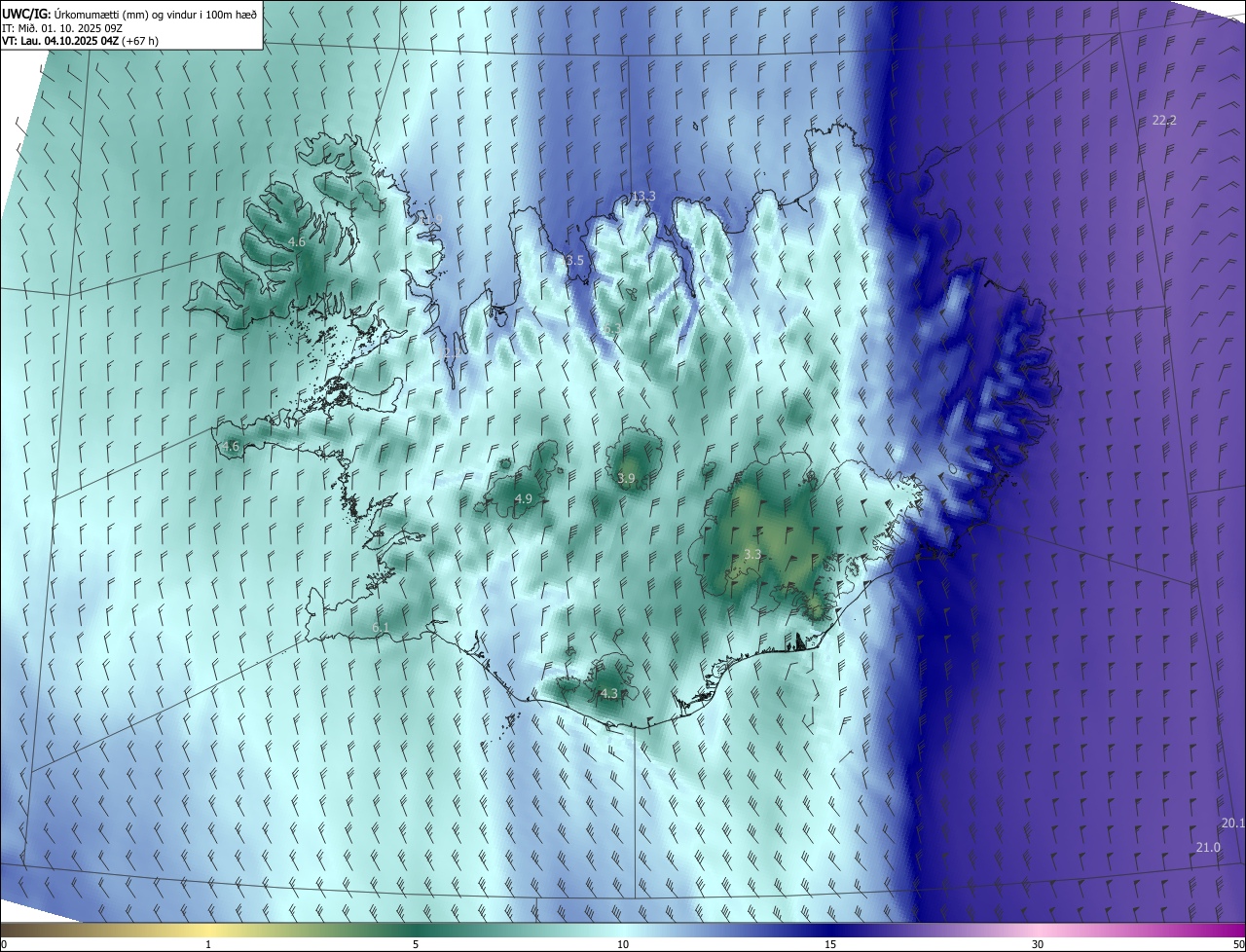The width and height of the screenshot is (1246, 952).
Task: Click the 50 tick on the colour scale
Action: point(1238,944)
